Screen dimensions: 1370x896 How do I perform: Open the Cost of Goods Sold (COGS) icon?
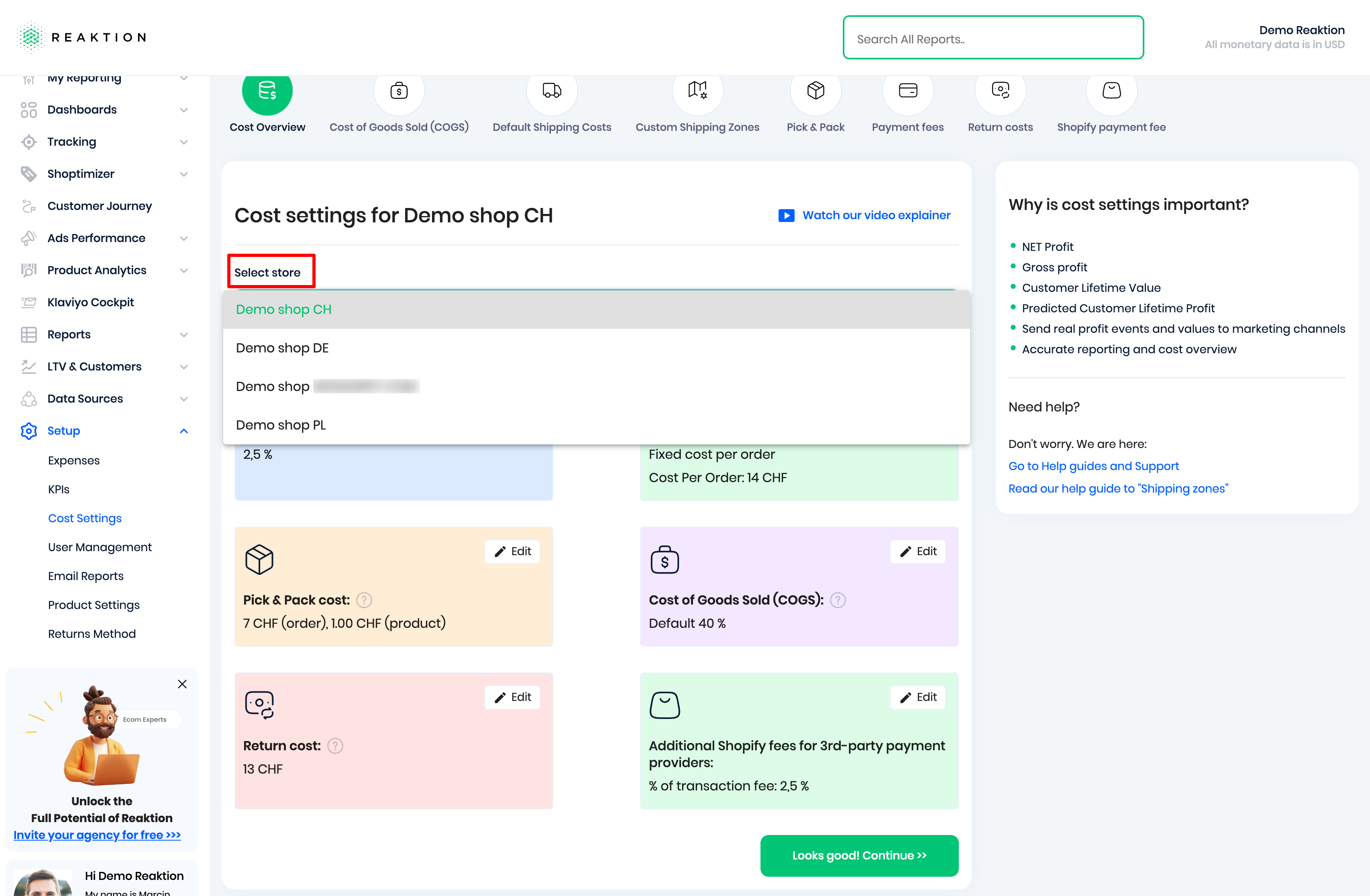398,91
